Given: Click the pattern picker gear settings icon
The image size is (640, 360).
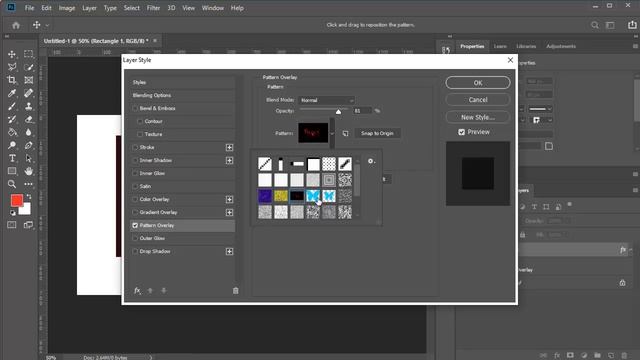Looking at the screenshot, I should pos(371,161).
